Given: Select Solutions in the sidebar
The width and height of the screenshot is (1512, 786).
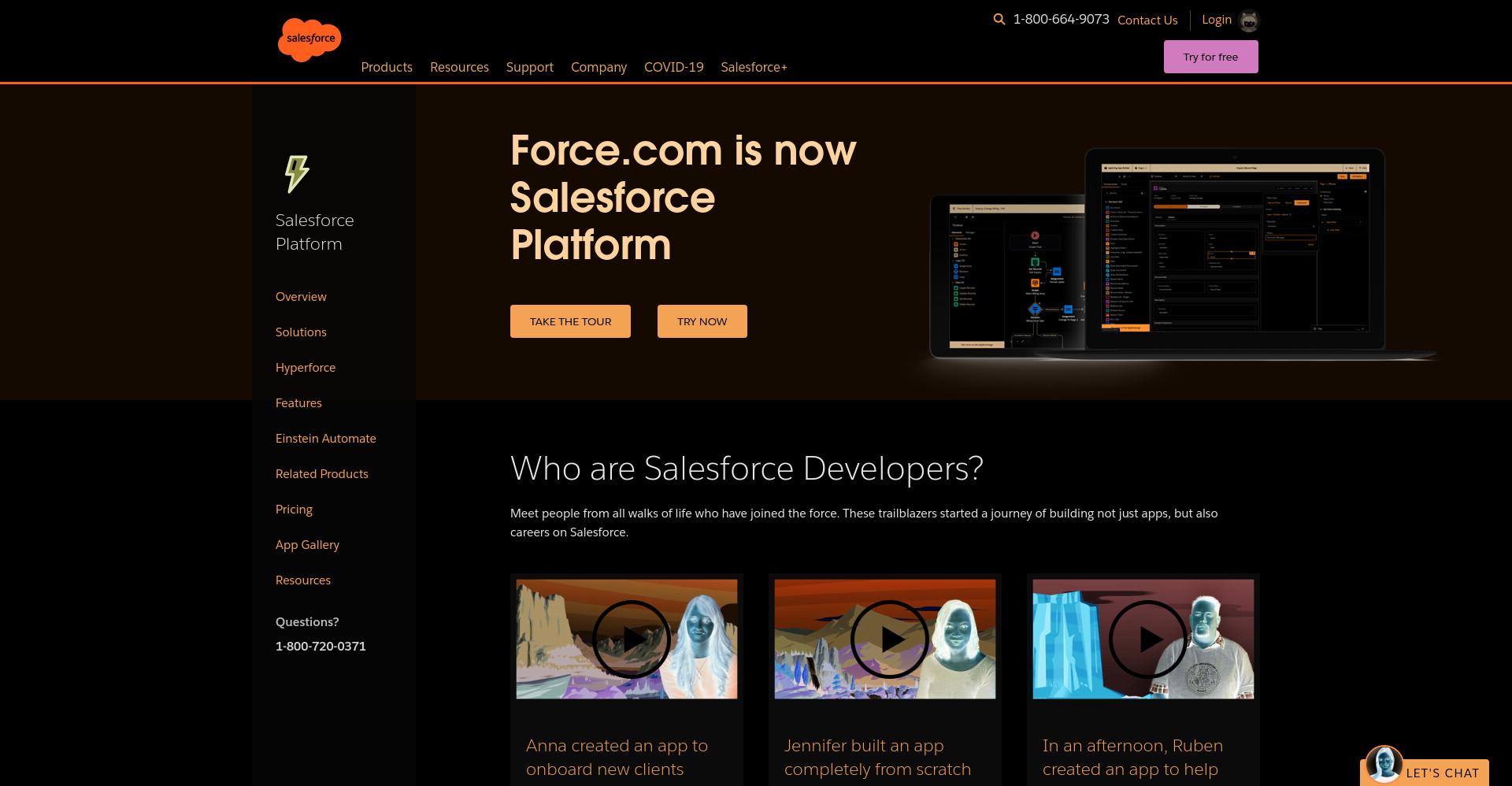Looking at the screenshot, I should pyautogui.click(x=301, y=332).
